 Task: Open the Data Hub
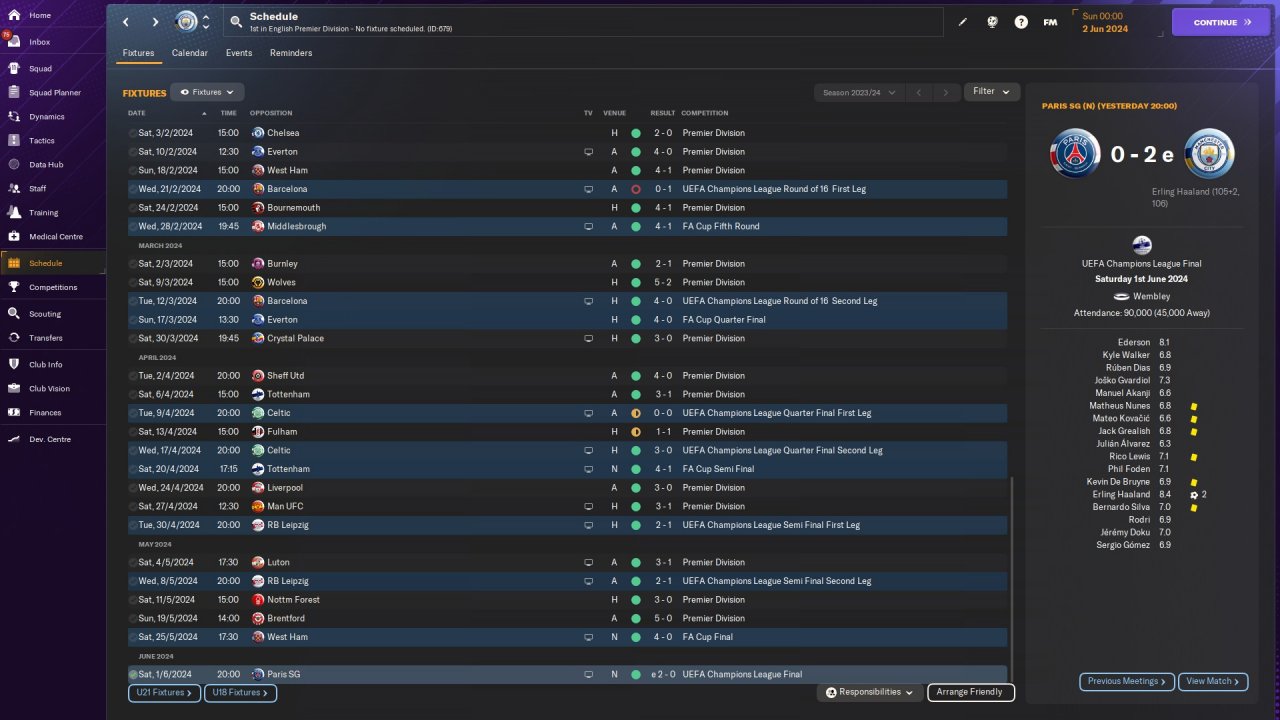tap(46, 165)
